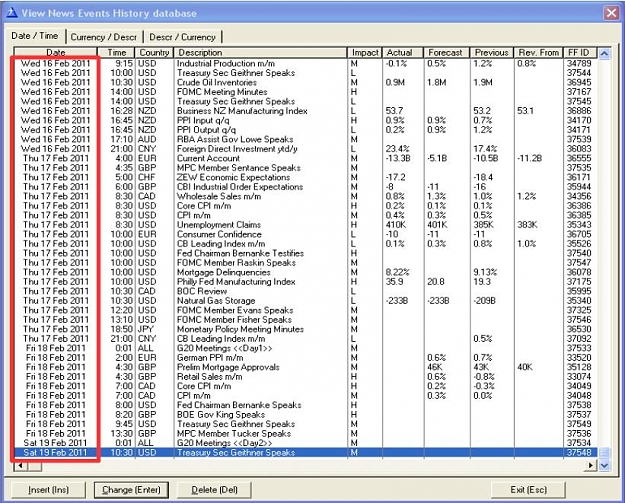625x503 pixels.
Task: Select the PPI Output q/q row
Action: pyautogui.click(x=305, y=130)
